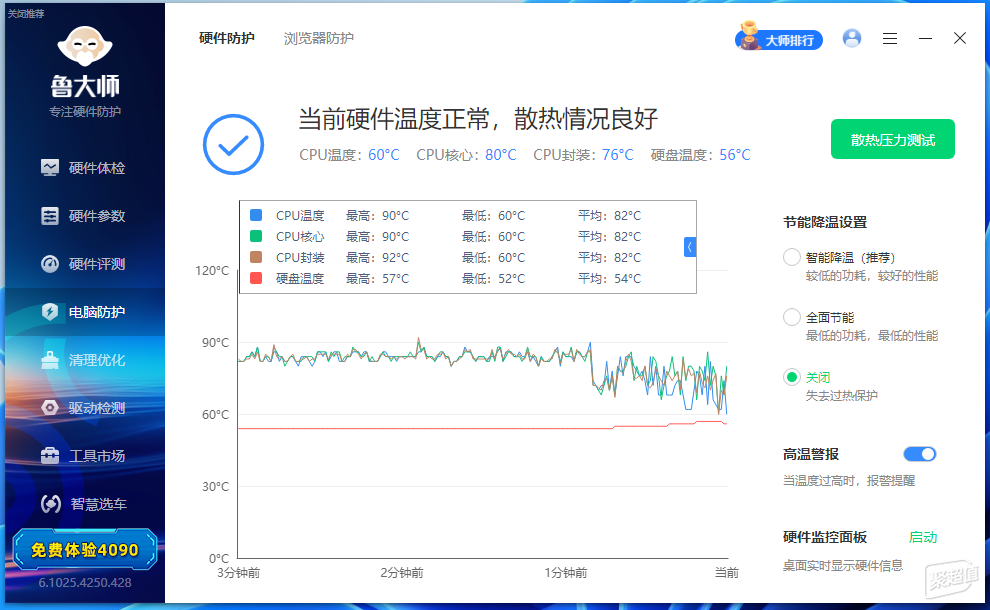Viewport: 990px width, 610px height.
Task: Start 散热压力测试 stress test
Action: (892, 140)
